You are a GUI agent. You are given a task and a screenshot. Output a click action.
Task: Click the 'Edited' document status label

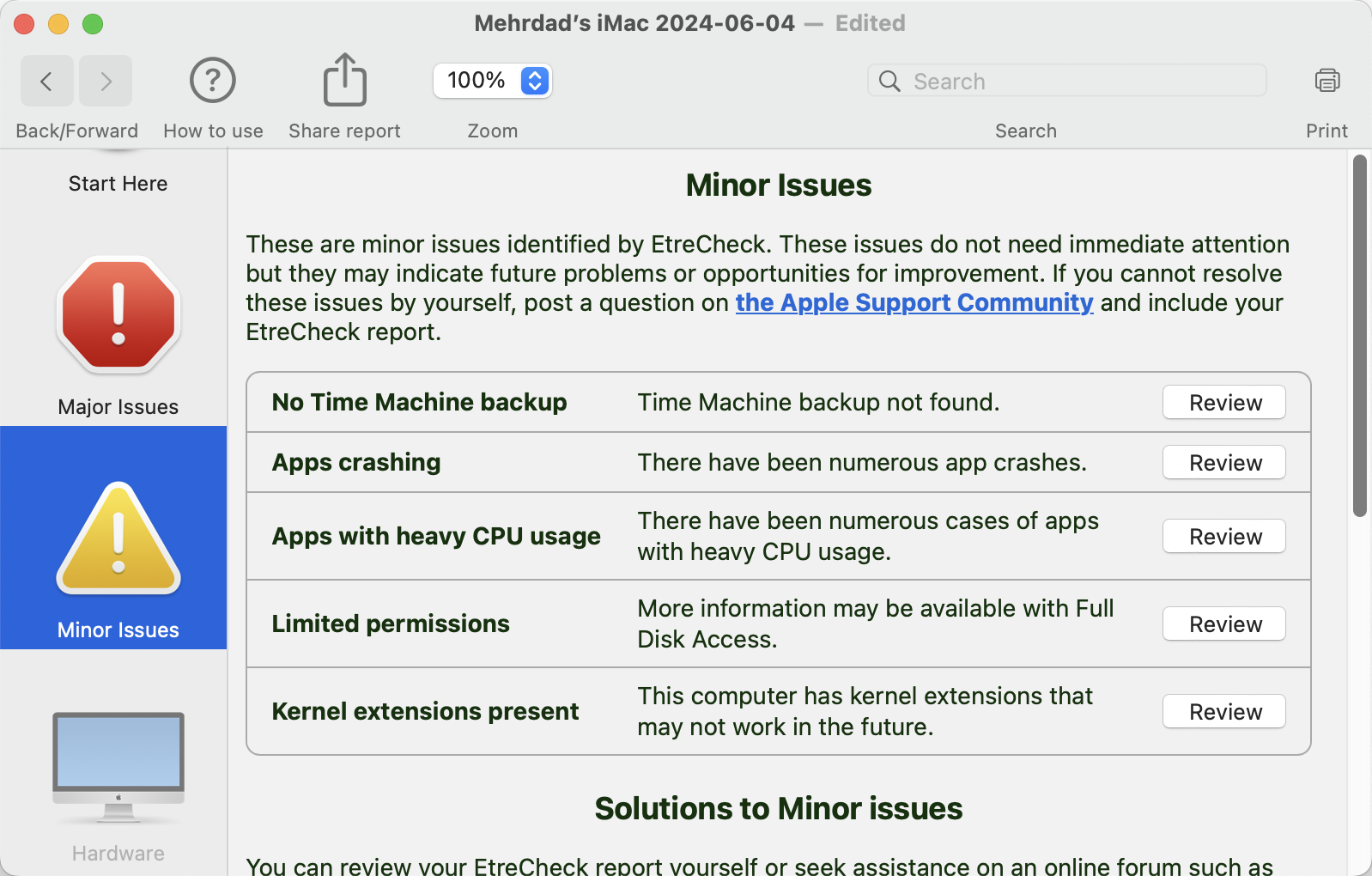pyautogui.click(x=871, y=23)
